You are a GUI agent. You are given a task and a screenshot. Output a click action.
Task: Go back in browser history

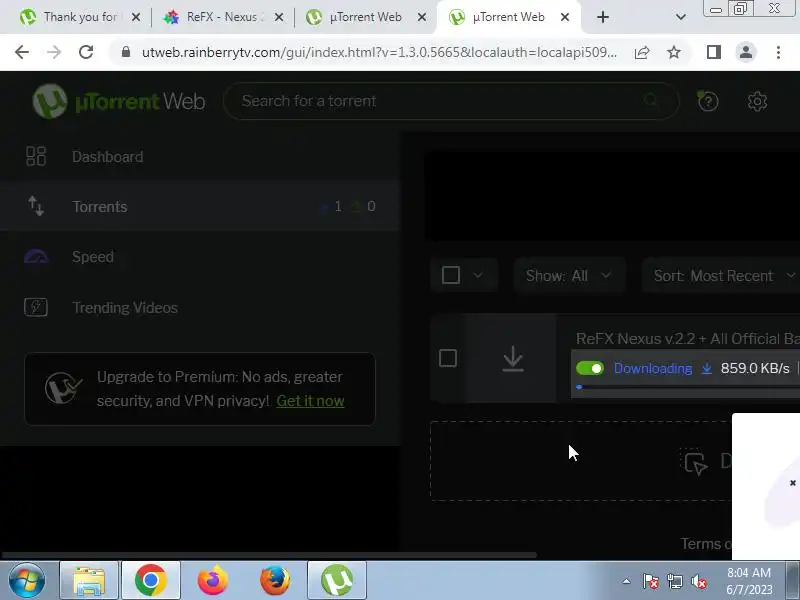(x=22, y=52)
